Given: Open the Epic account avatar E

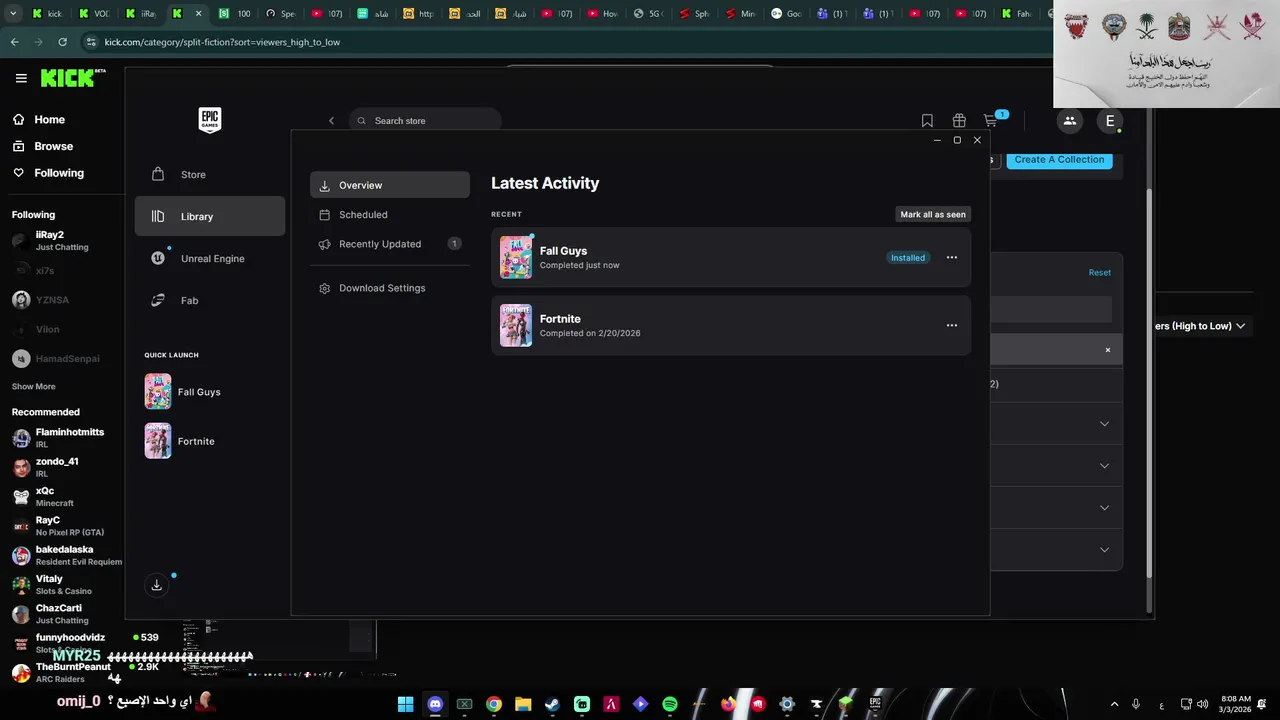Looking at the screenshot, I should (1109, 121).
